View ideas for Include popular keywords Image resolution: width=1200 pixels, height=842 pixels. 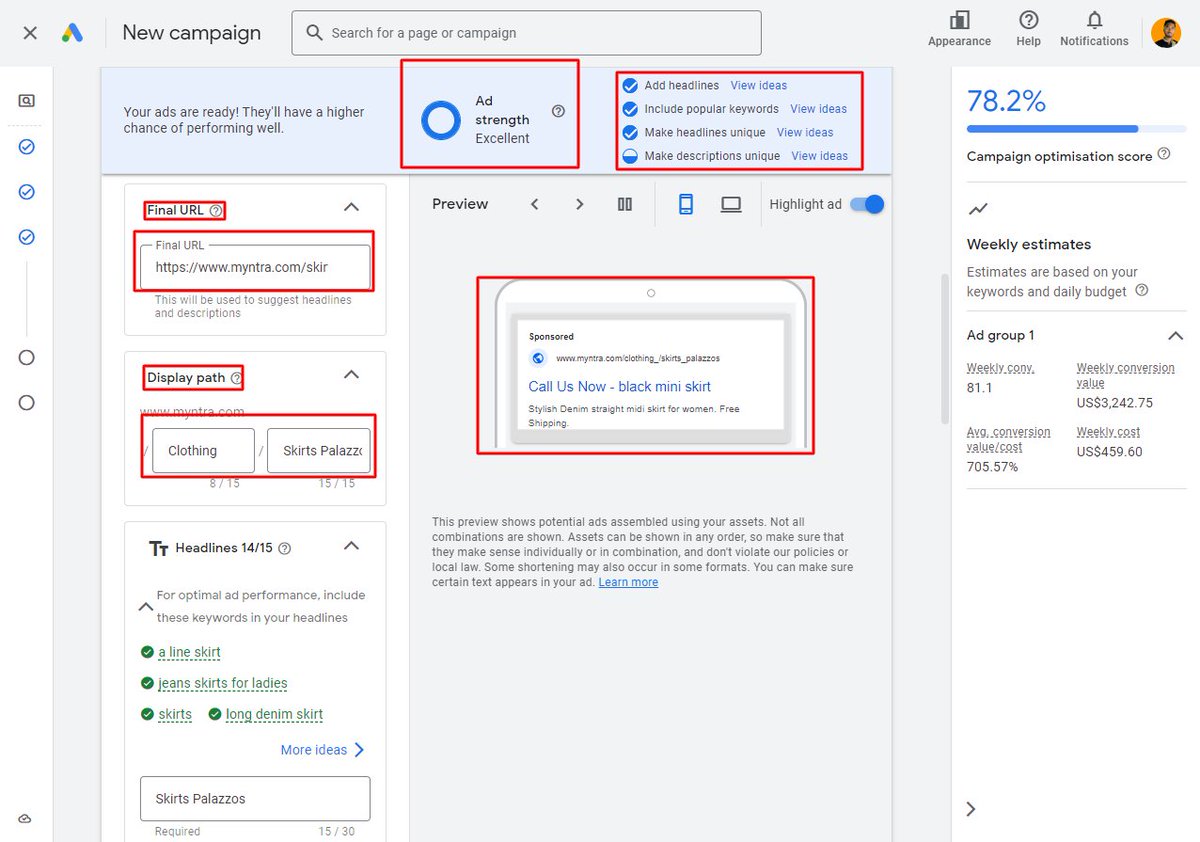click(x=819, y=109)
